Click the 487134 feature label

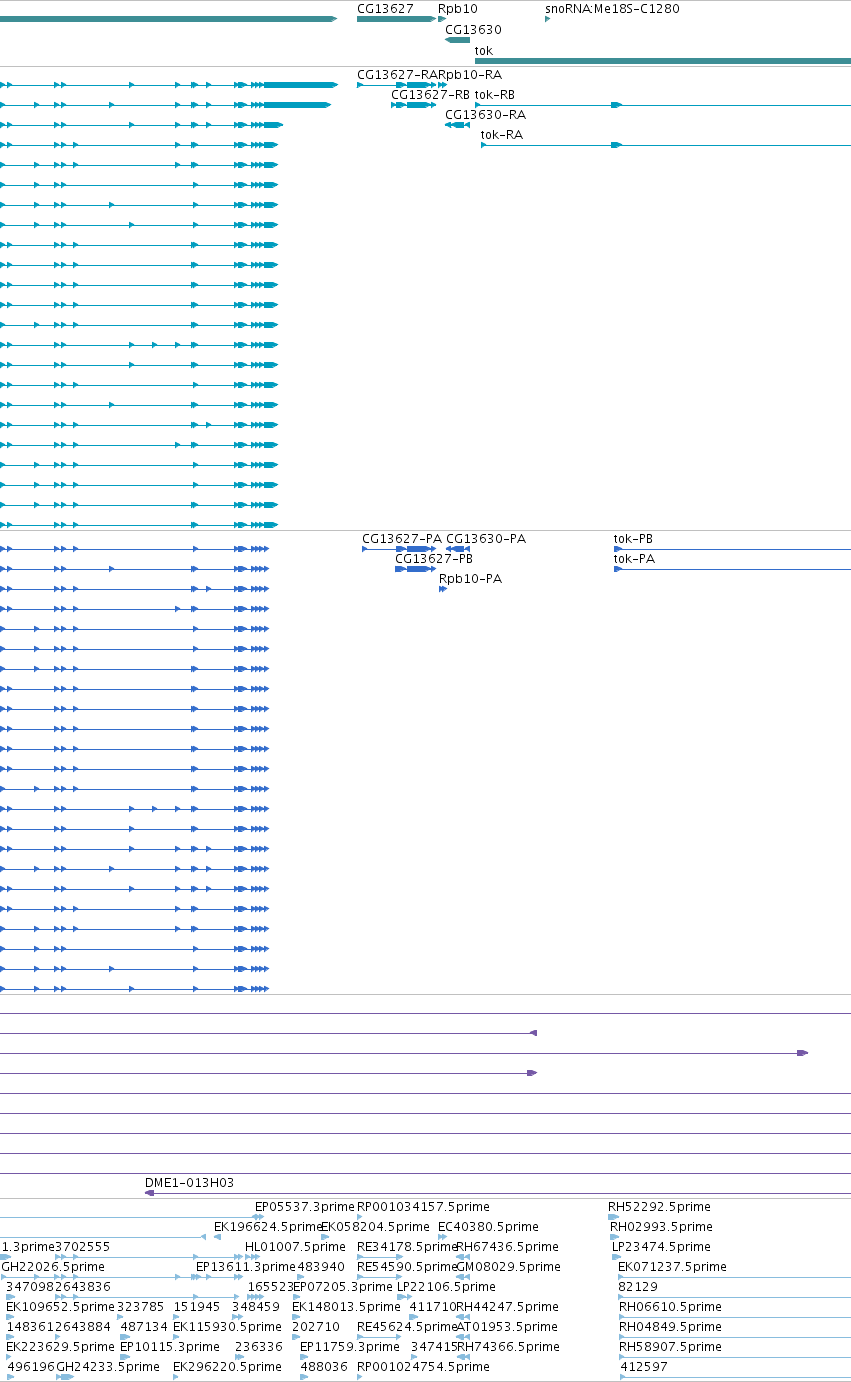[144, 1326]
